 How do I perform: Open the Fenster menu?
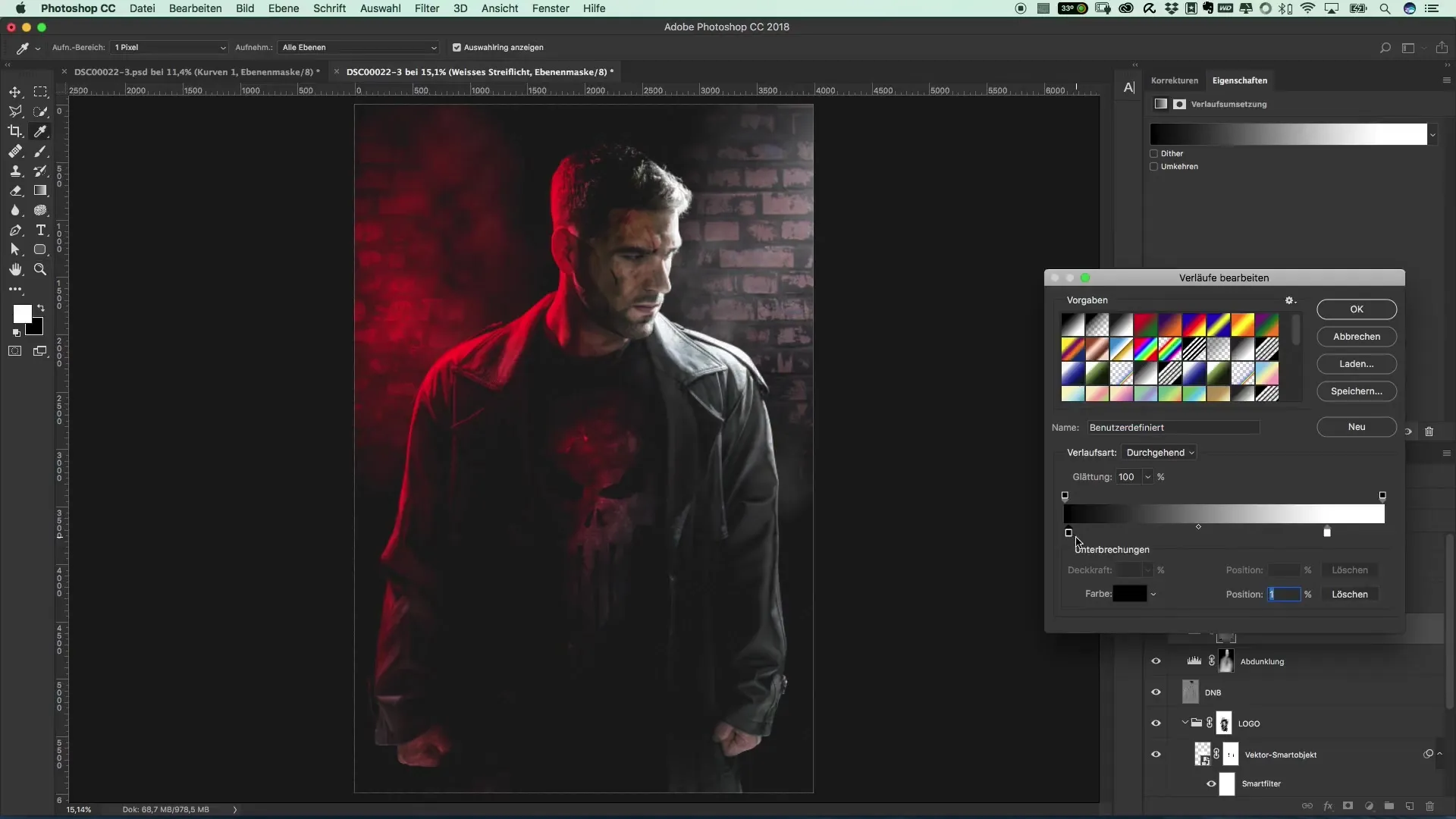point(551,8)
